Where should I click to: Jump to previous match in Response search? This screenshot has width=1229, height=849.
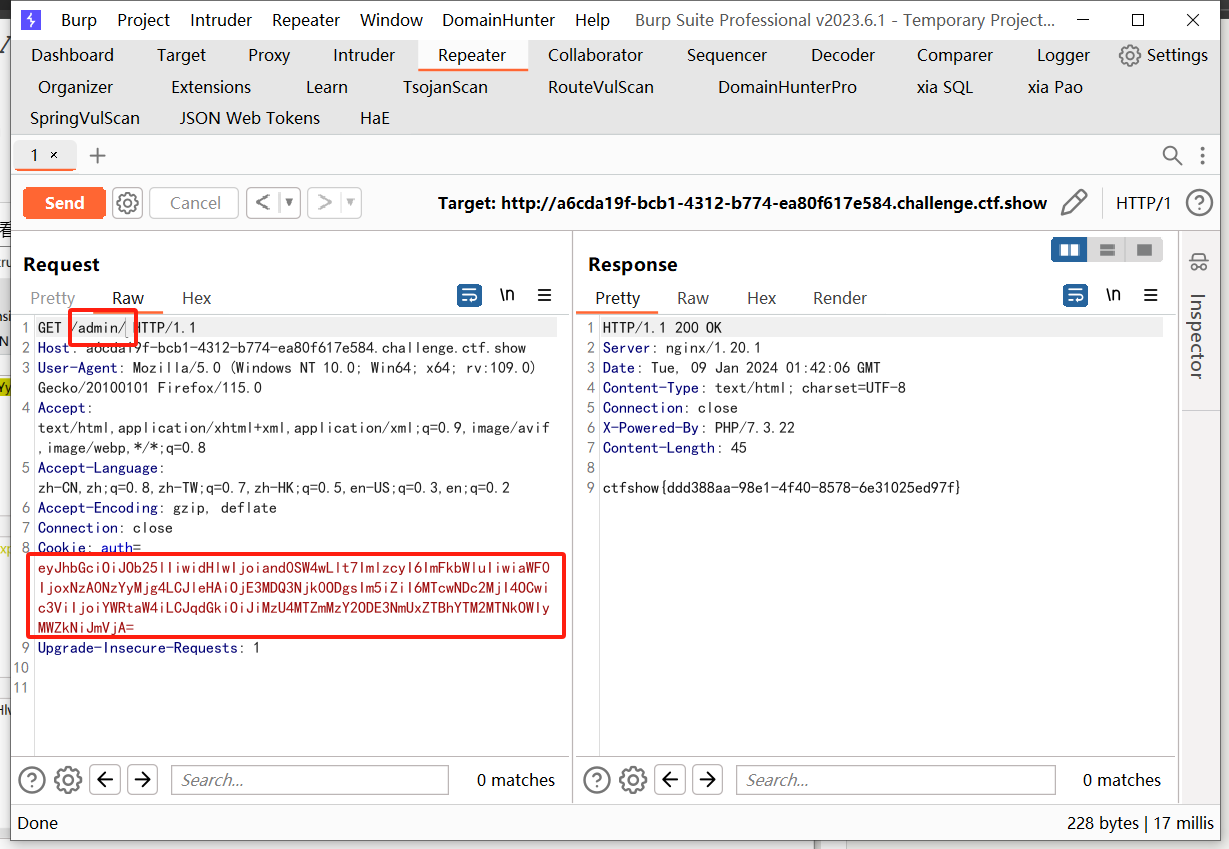[671, 780]
